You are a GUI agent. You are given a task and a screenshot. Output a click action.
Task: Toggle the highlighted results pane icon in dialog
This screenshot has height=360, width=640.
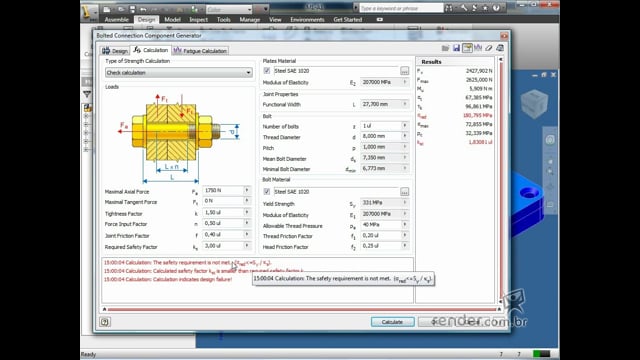[467, 48]
